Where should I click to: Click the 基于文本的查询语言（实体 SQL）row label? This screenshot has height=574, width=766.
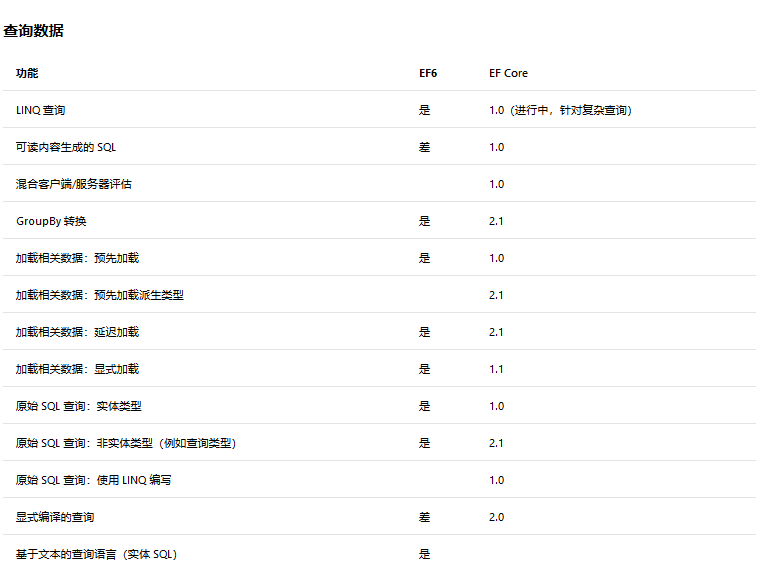(97, 554)
